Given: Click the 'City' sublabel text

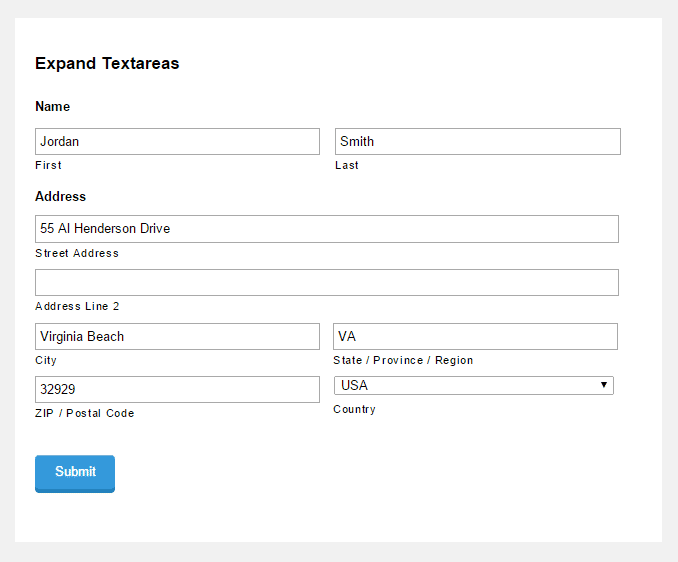Looking at the screenshot, I should click(x=46, y=360).
